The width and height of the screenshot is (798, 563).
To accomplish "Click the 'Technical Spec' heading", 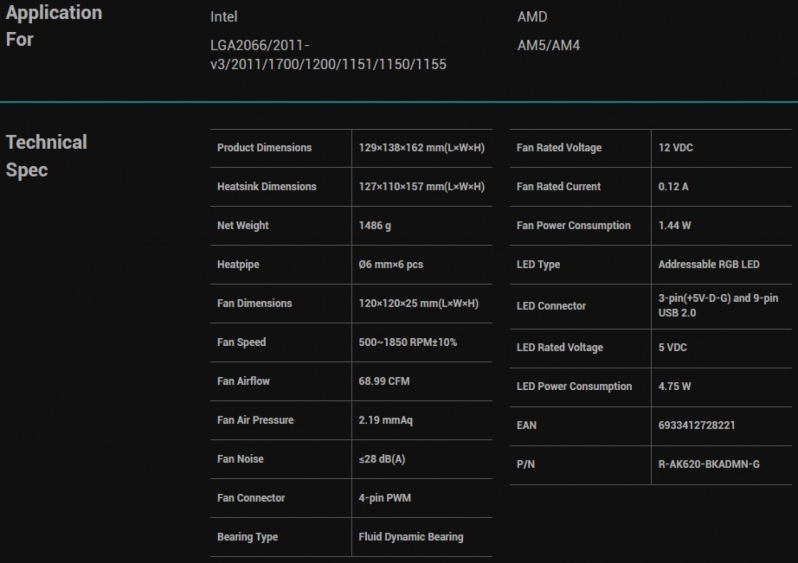I will pyautogui.click(x=46, y=156).
